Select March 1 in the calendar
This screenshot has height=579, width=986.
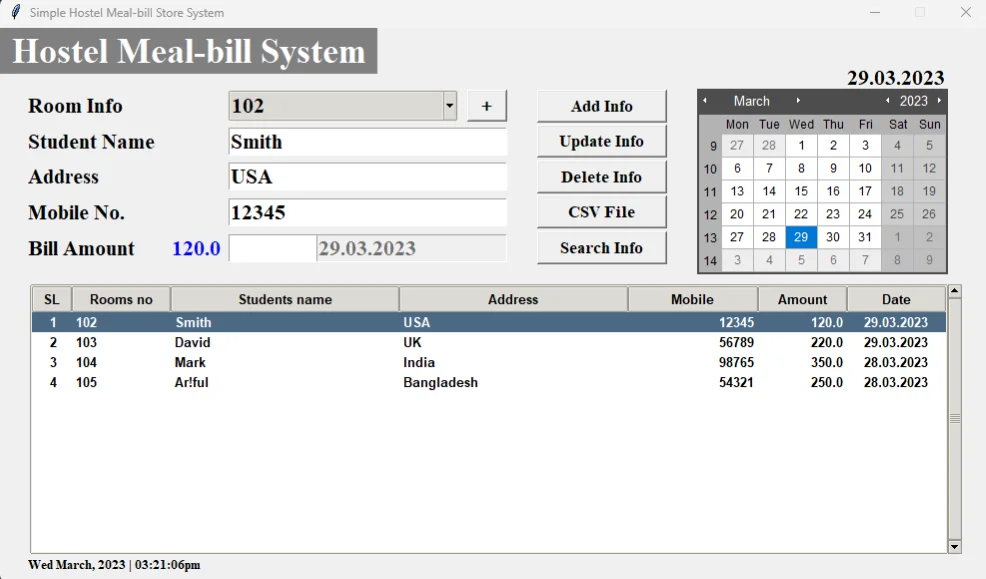click(801, 145)
